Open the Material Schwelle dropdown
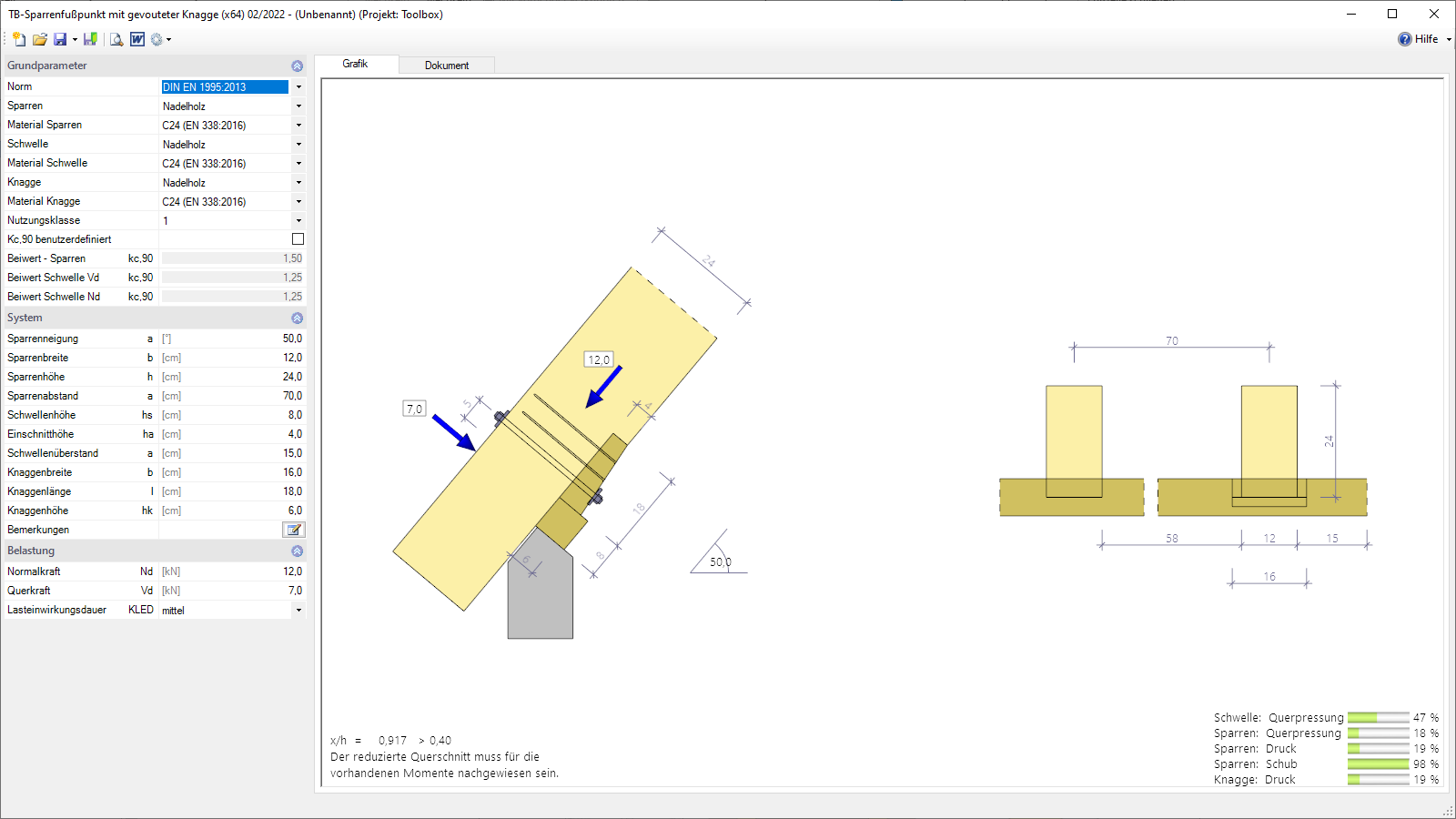This screenshot has width=1456, height=819. coord(298,163)
